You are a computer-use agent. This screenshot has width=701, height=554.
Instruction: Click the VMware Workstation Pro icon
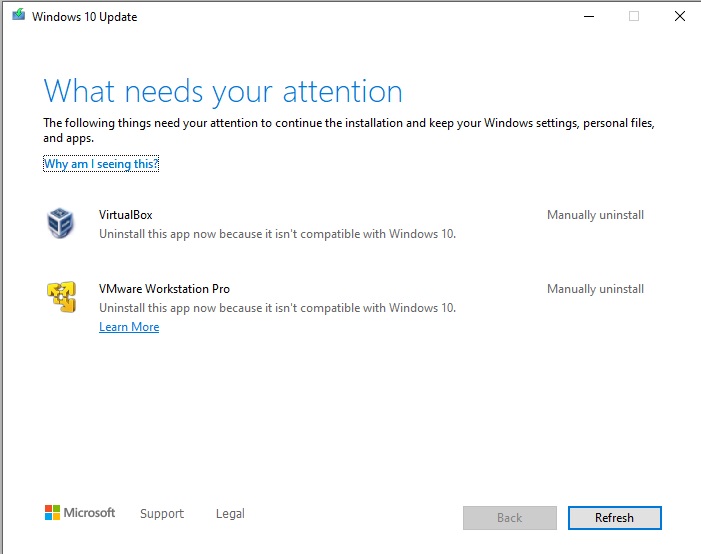click(61, 296)
